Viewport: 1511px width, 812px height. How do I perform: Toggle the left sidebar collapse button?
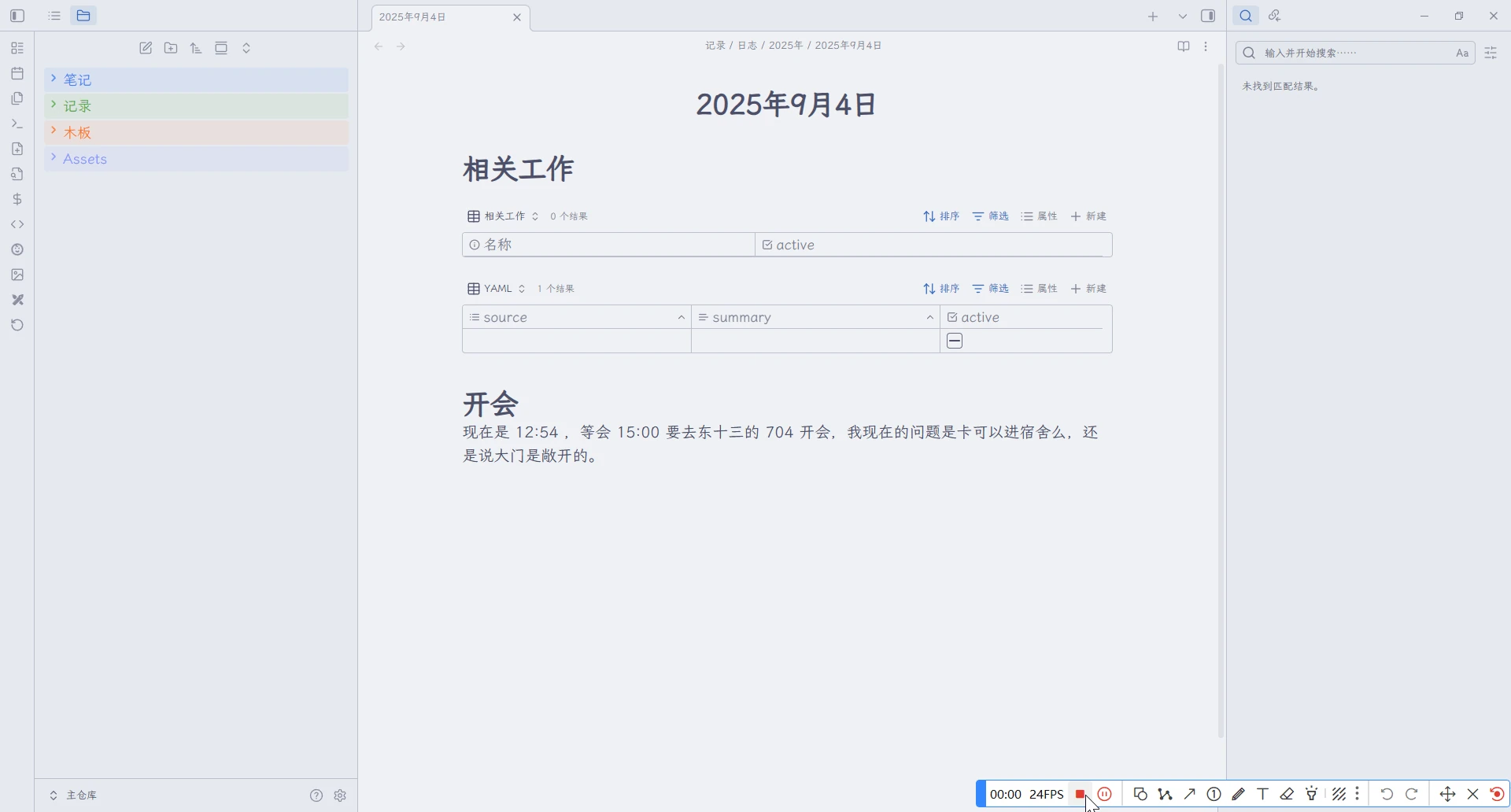tap(17, 16)
